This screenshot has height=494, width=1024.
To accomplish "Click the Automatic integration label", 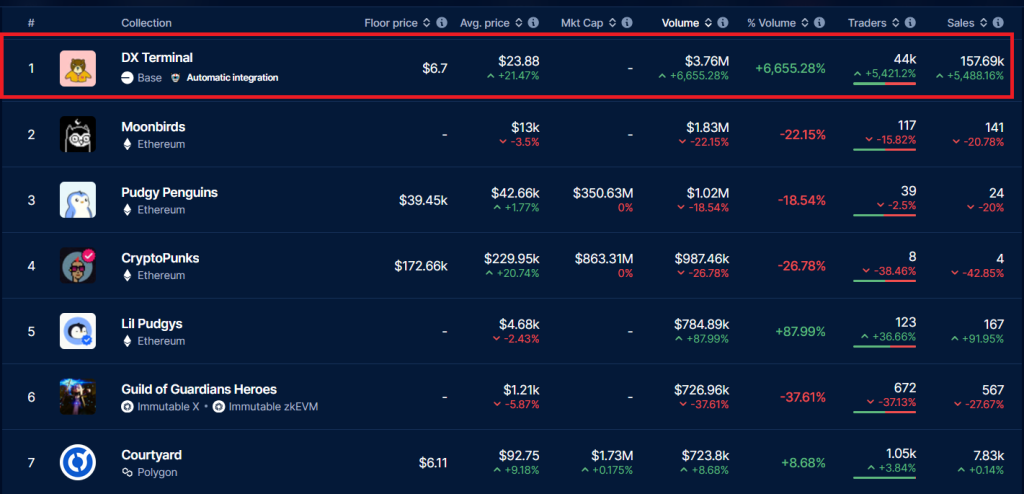I will pos(232,77).
